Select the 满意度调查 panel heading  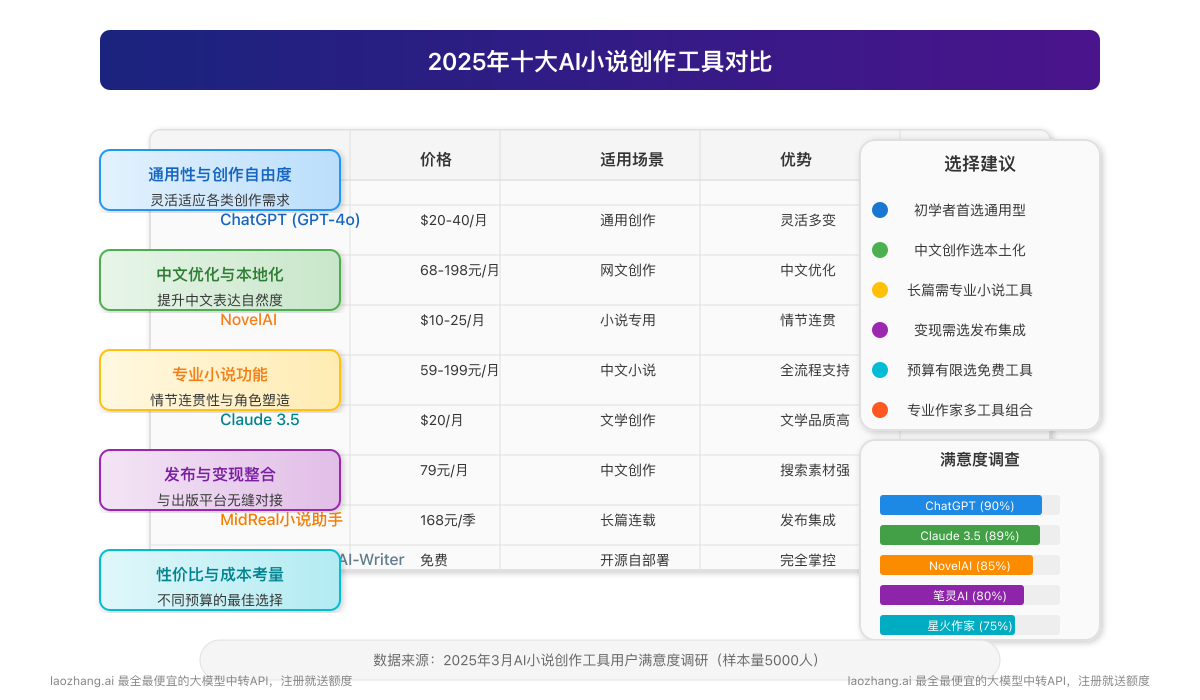coord(980,460)
